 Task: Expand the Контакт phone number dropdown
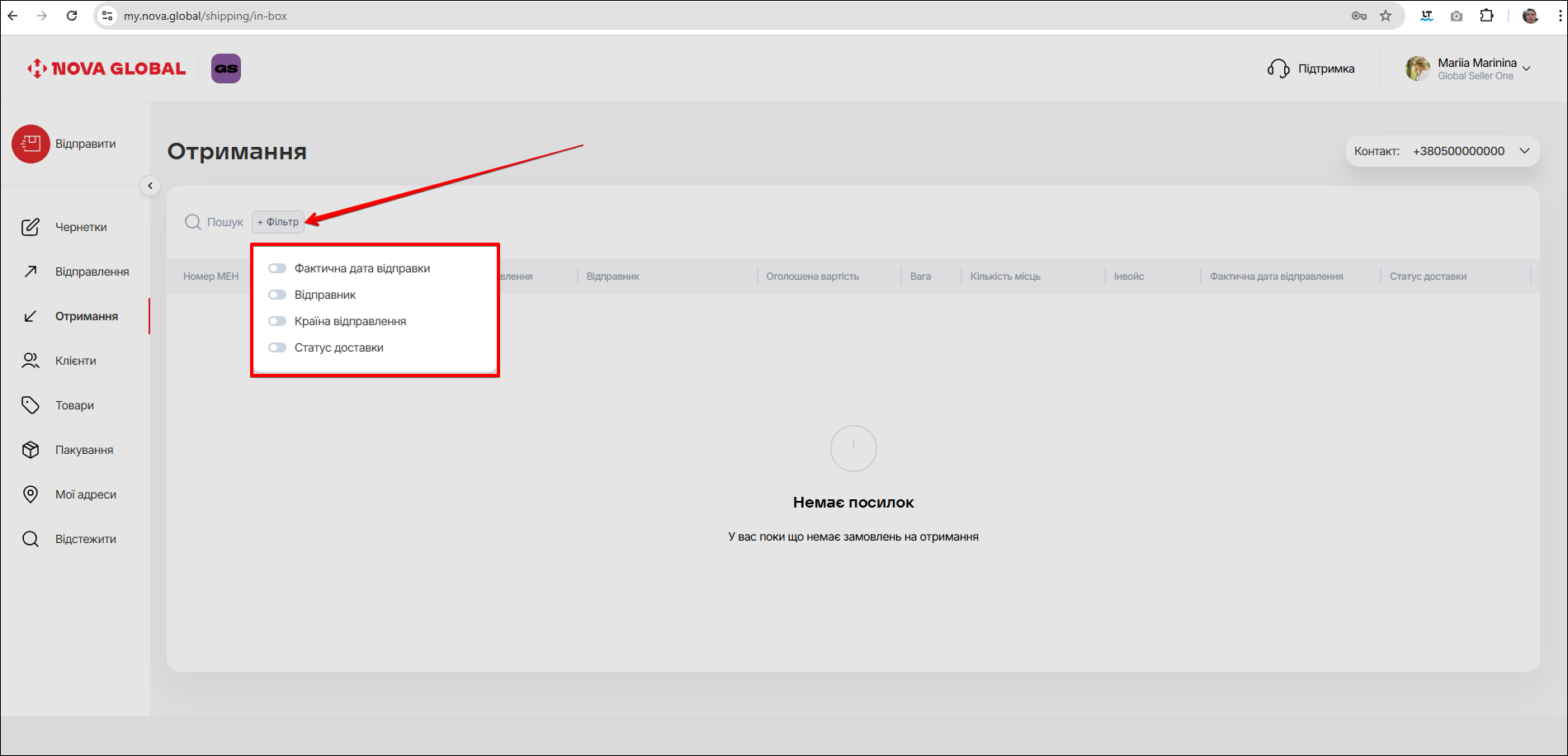coord(1524,151)
